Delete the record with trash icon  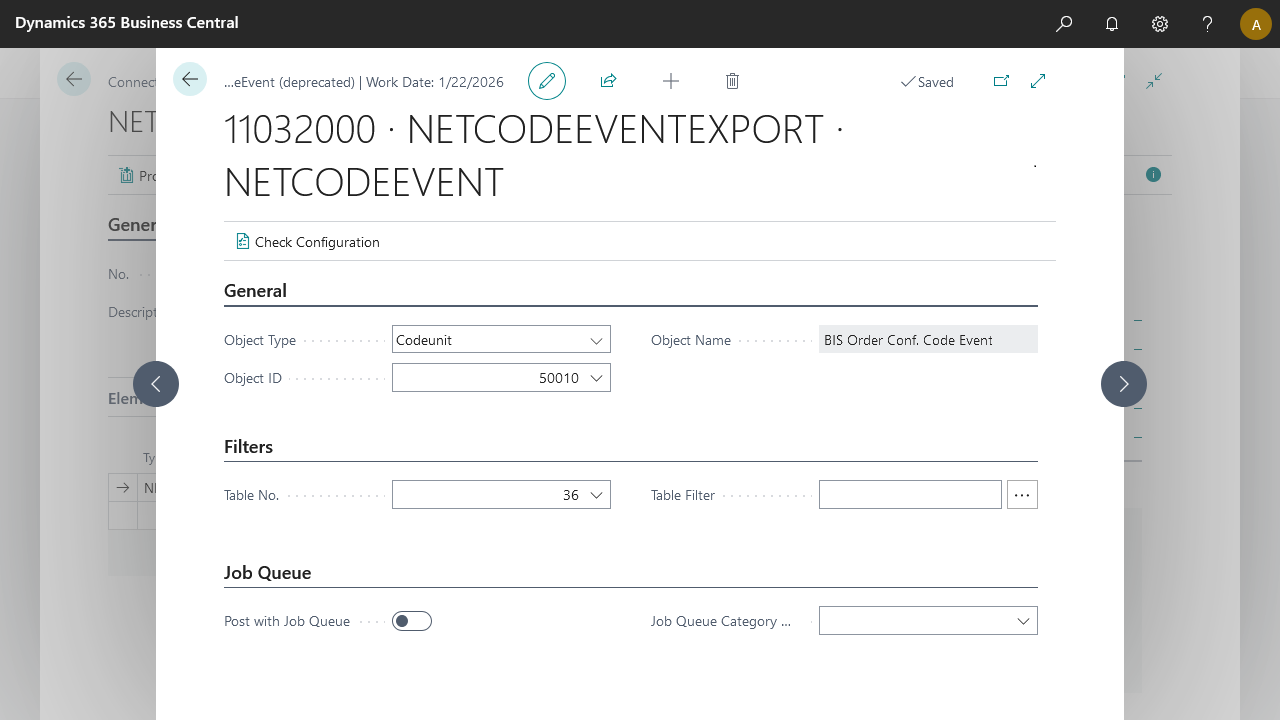point(733,81)
